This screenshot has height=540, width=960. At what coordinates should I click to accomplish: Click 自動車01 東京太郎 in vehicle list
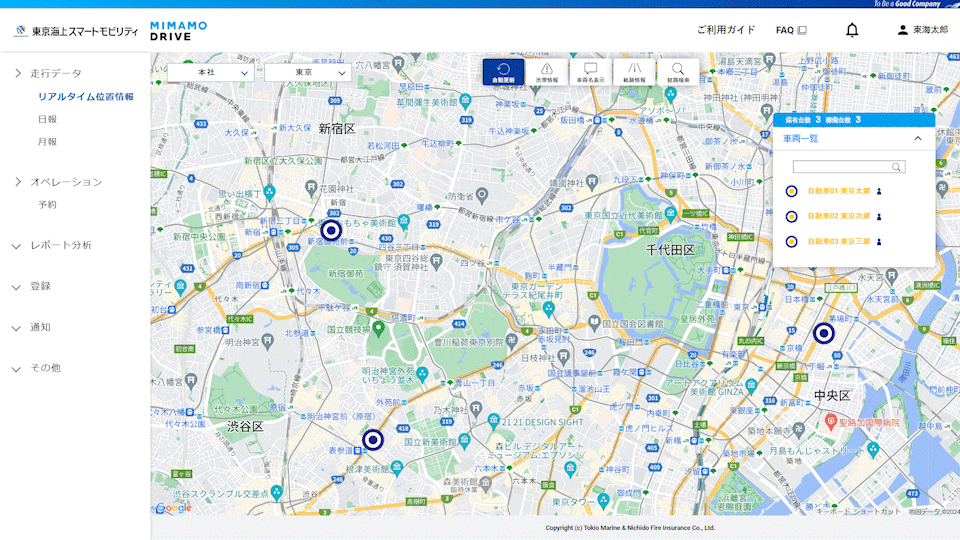(x=838, y=191)
